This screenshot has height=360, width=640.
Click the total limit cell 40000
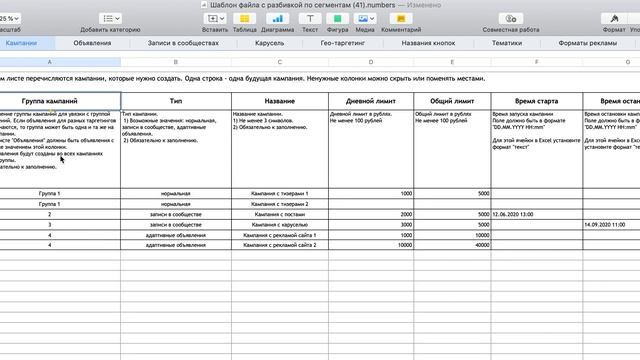pyautogui.click(x=452, y=245)
